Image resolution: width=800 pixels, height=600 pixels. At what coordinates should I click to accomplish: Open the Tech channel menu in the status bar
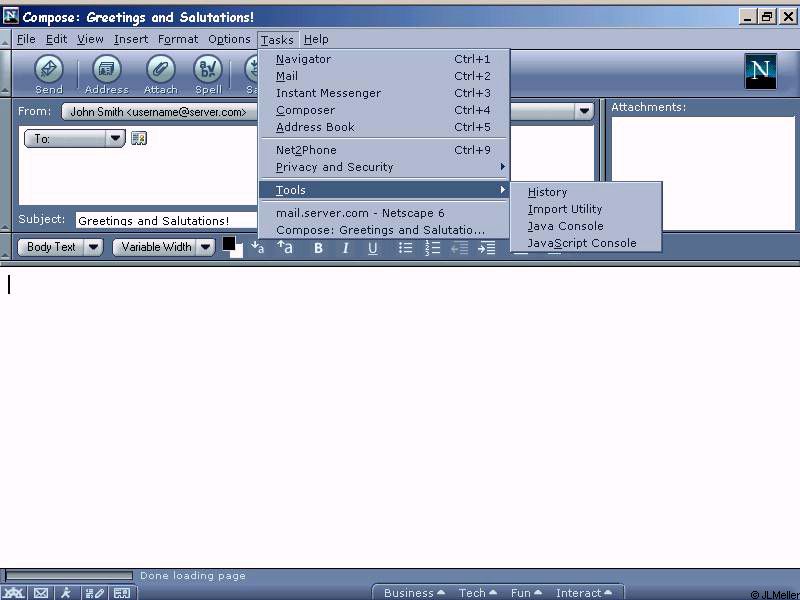(478, 593)
